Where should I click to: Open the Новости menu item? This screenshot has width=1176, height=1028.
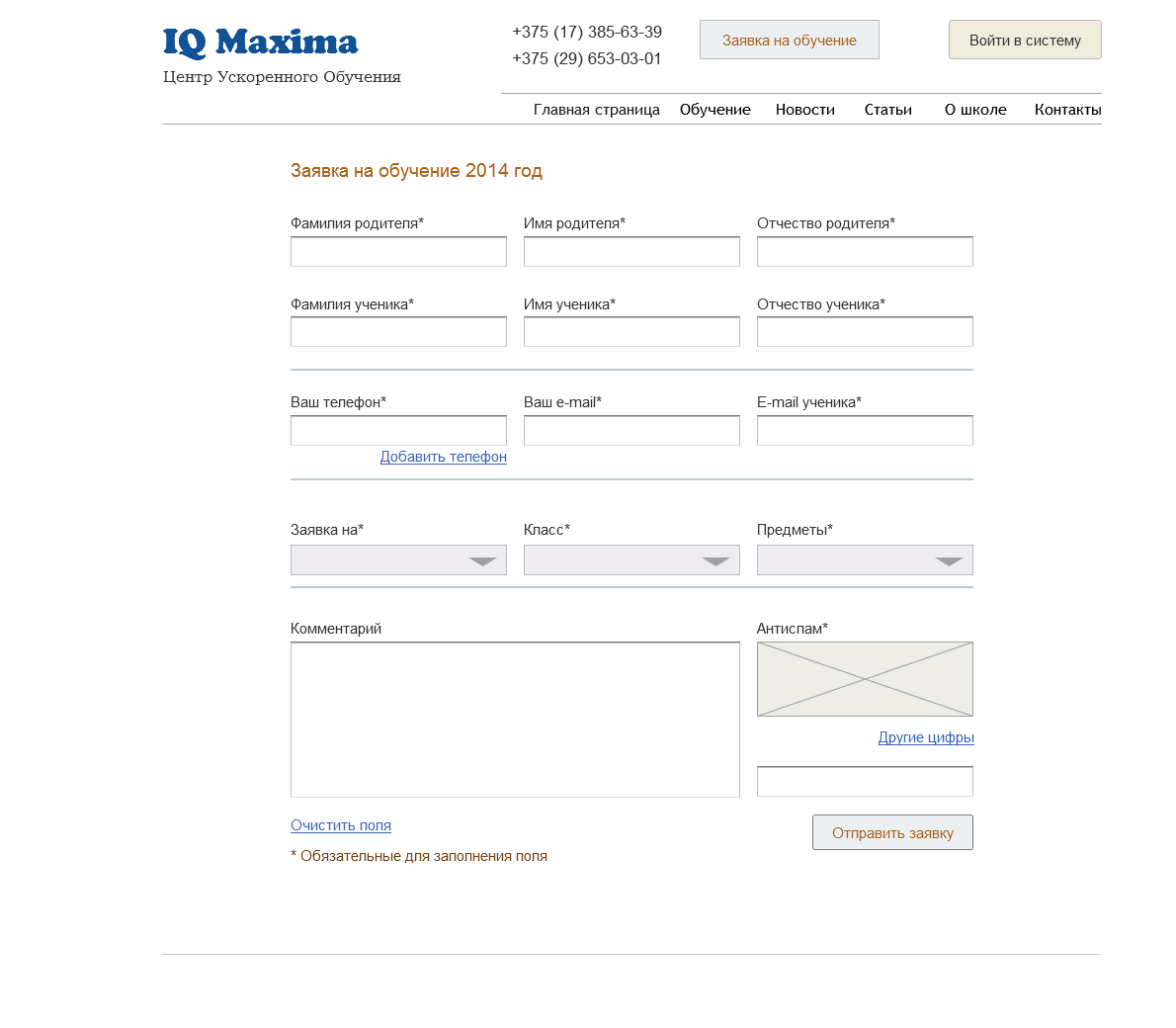(x=804, y=110)
